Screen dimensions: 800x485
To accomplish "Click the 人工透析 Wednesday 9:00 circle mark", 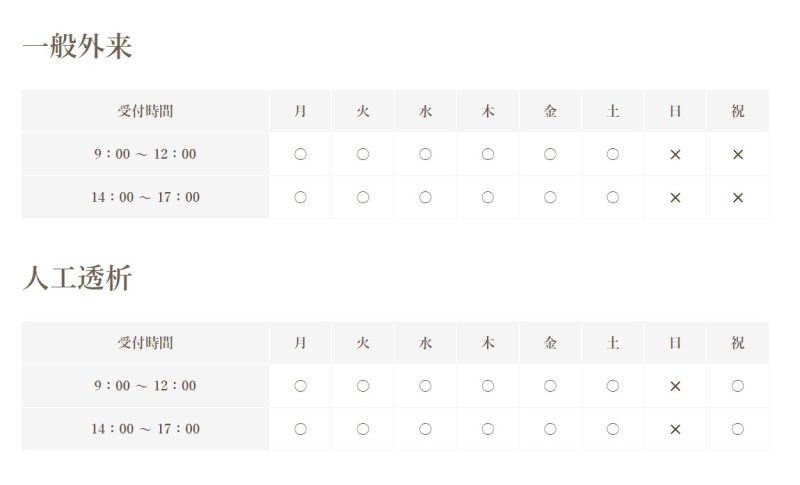I will point(425,386).
